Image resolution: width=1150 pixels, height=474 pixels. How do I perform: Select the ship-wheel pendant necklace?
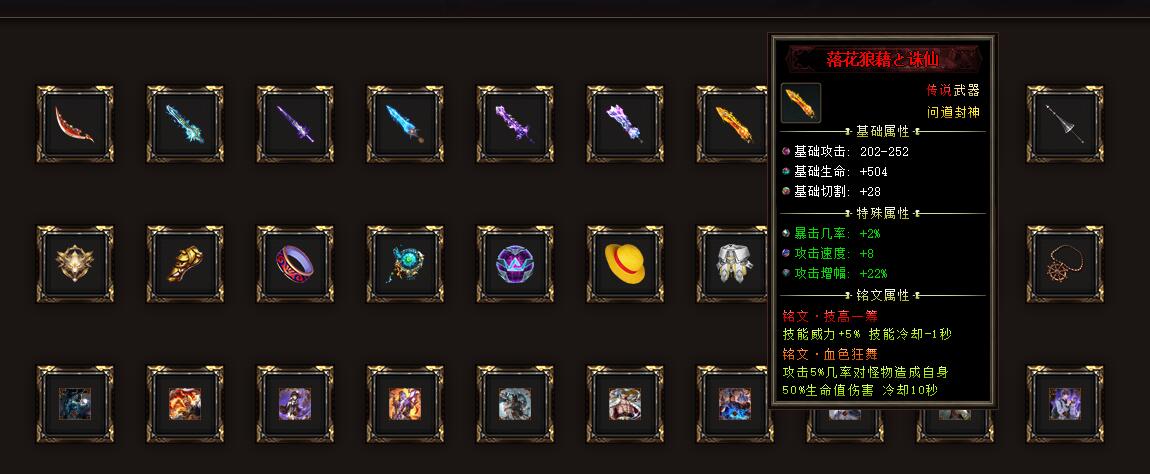[x=1065, y=264]
